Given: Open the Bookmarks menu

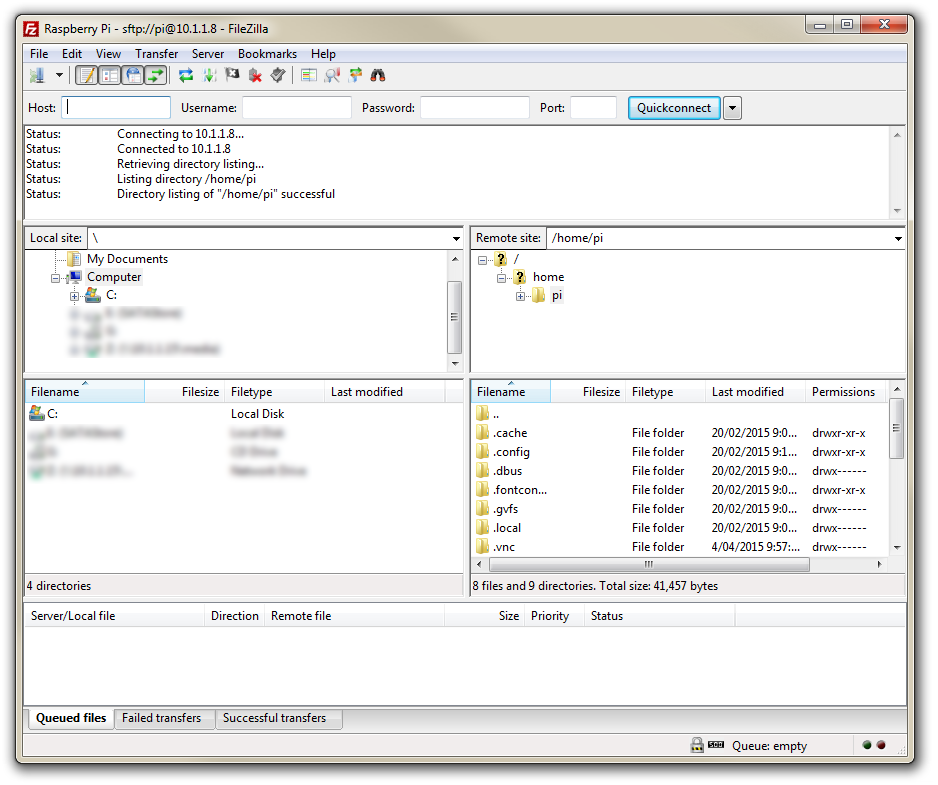Looking at the screenshot, I should pos(267,53).
